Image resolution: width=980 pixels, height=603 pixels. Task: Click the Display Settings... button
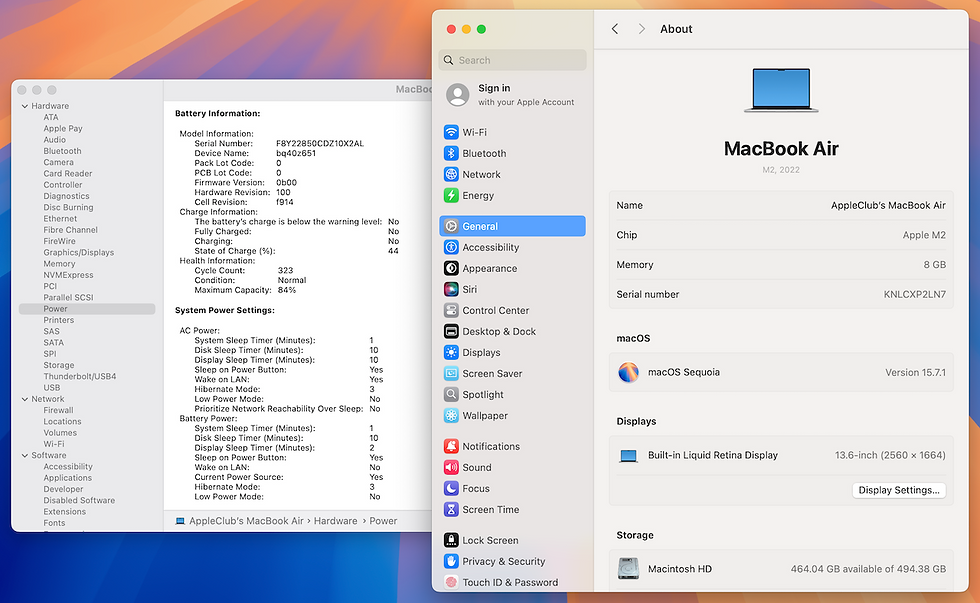[x=899, y=490]
